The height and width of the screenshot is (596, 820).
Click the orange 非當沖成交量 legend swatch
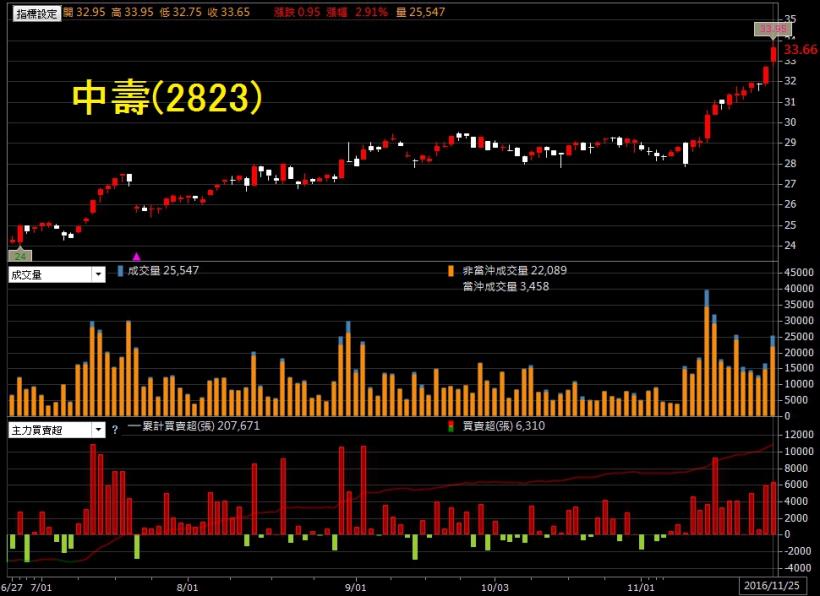(x=451, y=271)
